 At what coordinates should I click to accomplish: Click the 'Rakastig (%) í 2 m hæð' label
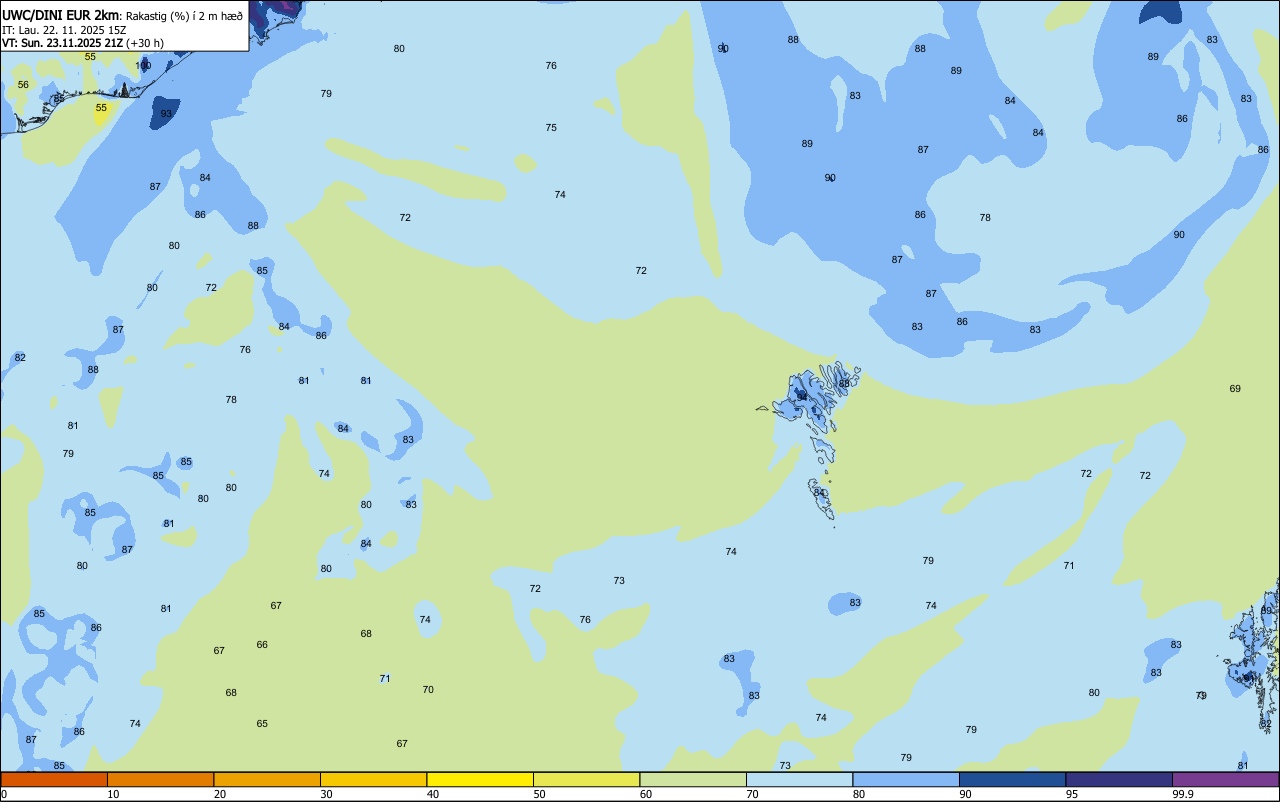184,15
